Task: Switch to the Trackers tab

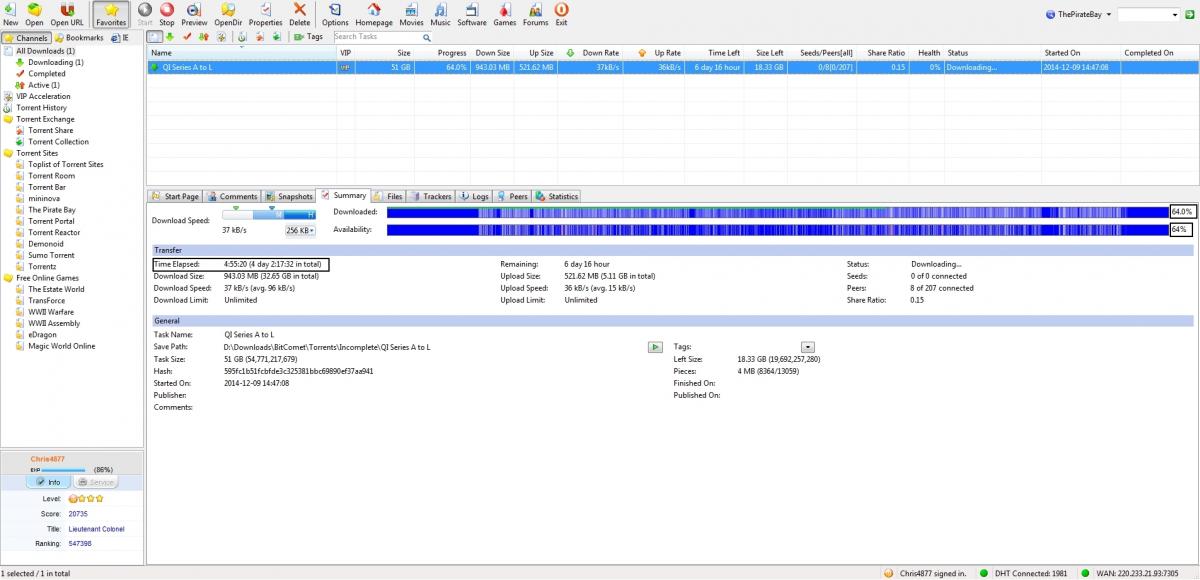Action: click(x=431, y=196)
